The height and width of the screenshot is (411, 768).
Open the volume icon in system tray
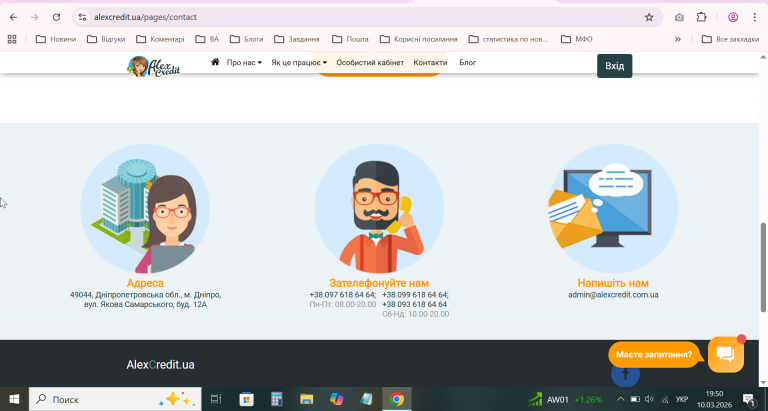649,399
